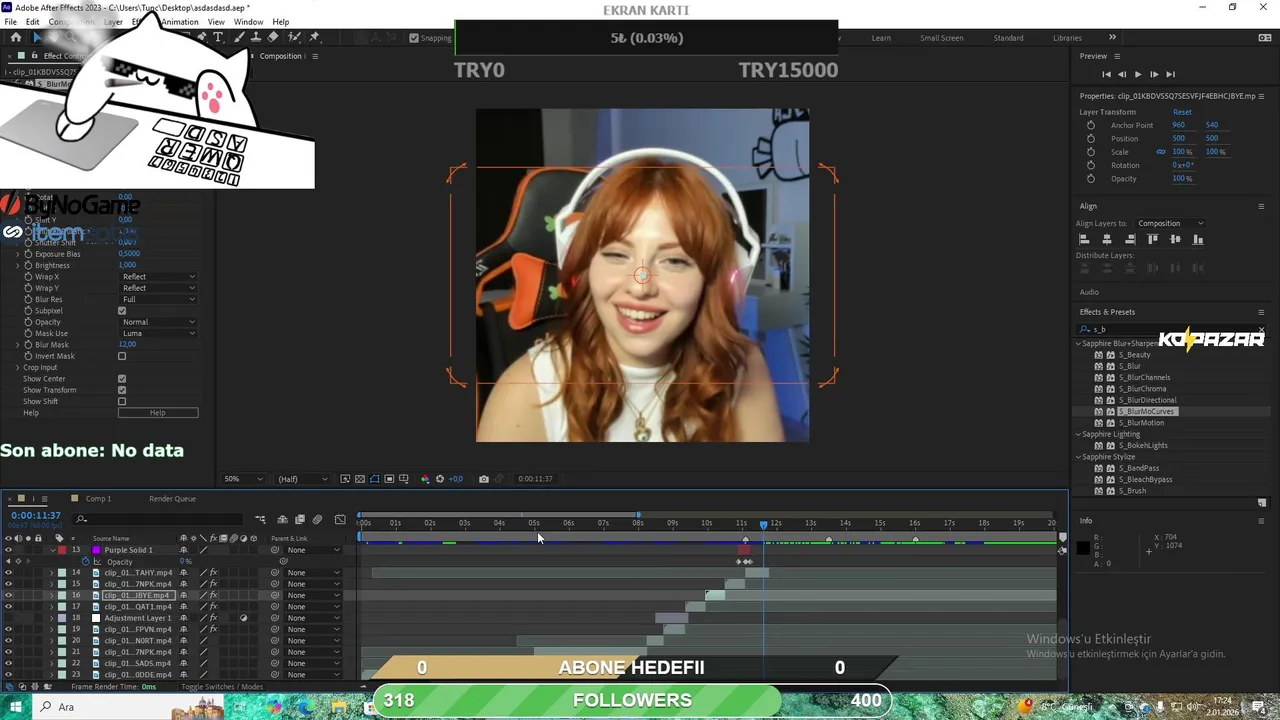The width and height of the screenshot is (1280, 720).
Task: Align layers to top in Align panel
Action: [x=1153, y=239]
